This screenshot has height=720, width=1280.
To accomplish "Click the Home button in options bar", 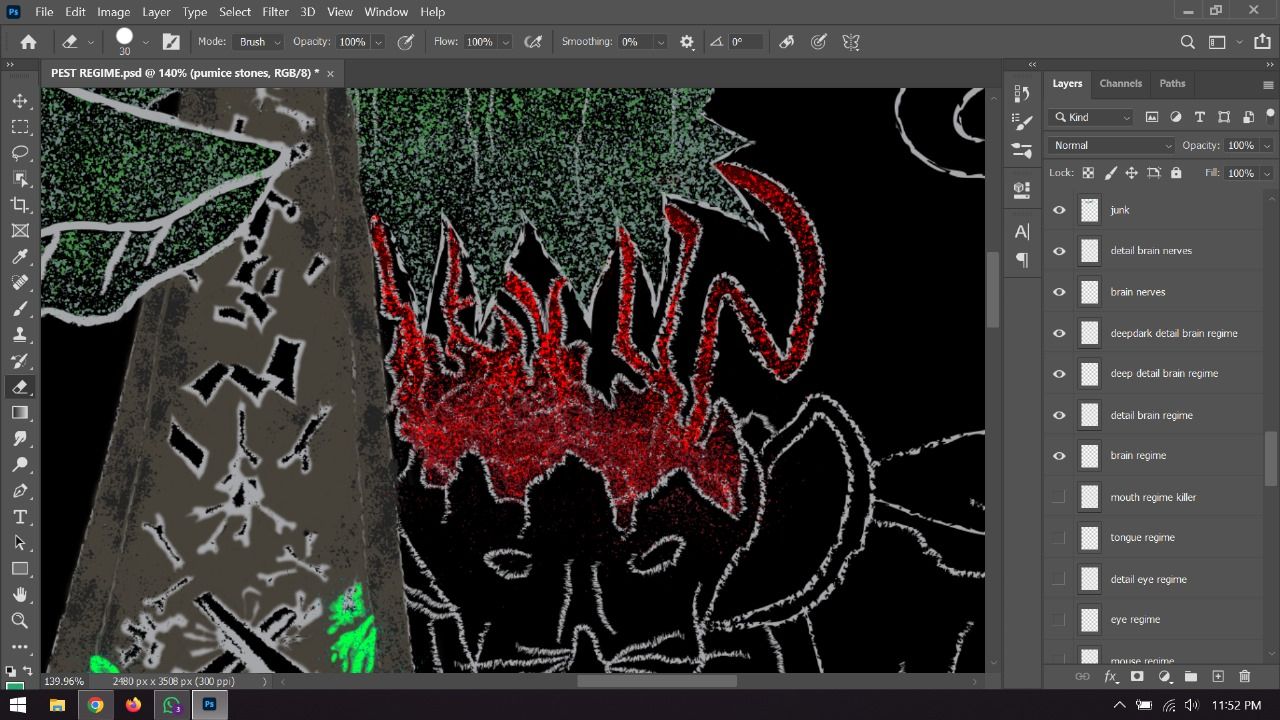I will coord(28,42).
